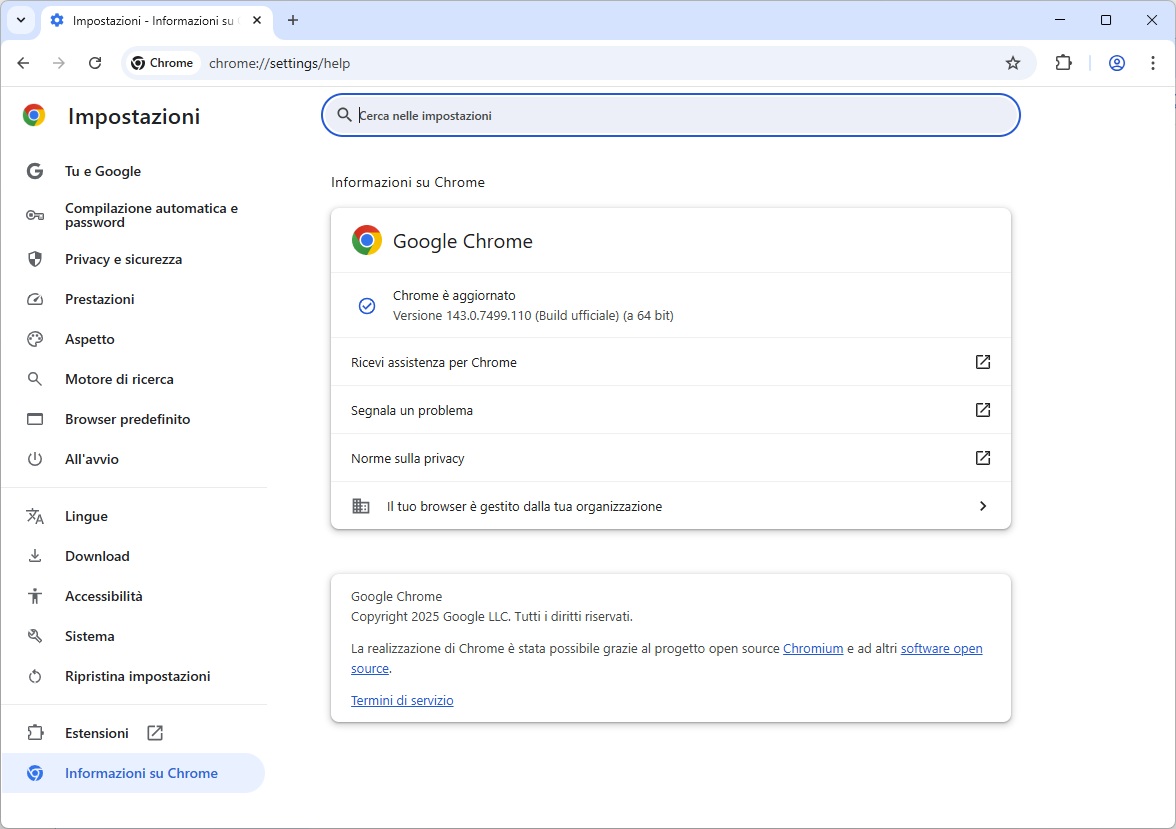Screen dimensions: 1176x829
Task: Open Aspetto settings section
Action: pos(90,339)
